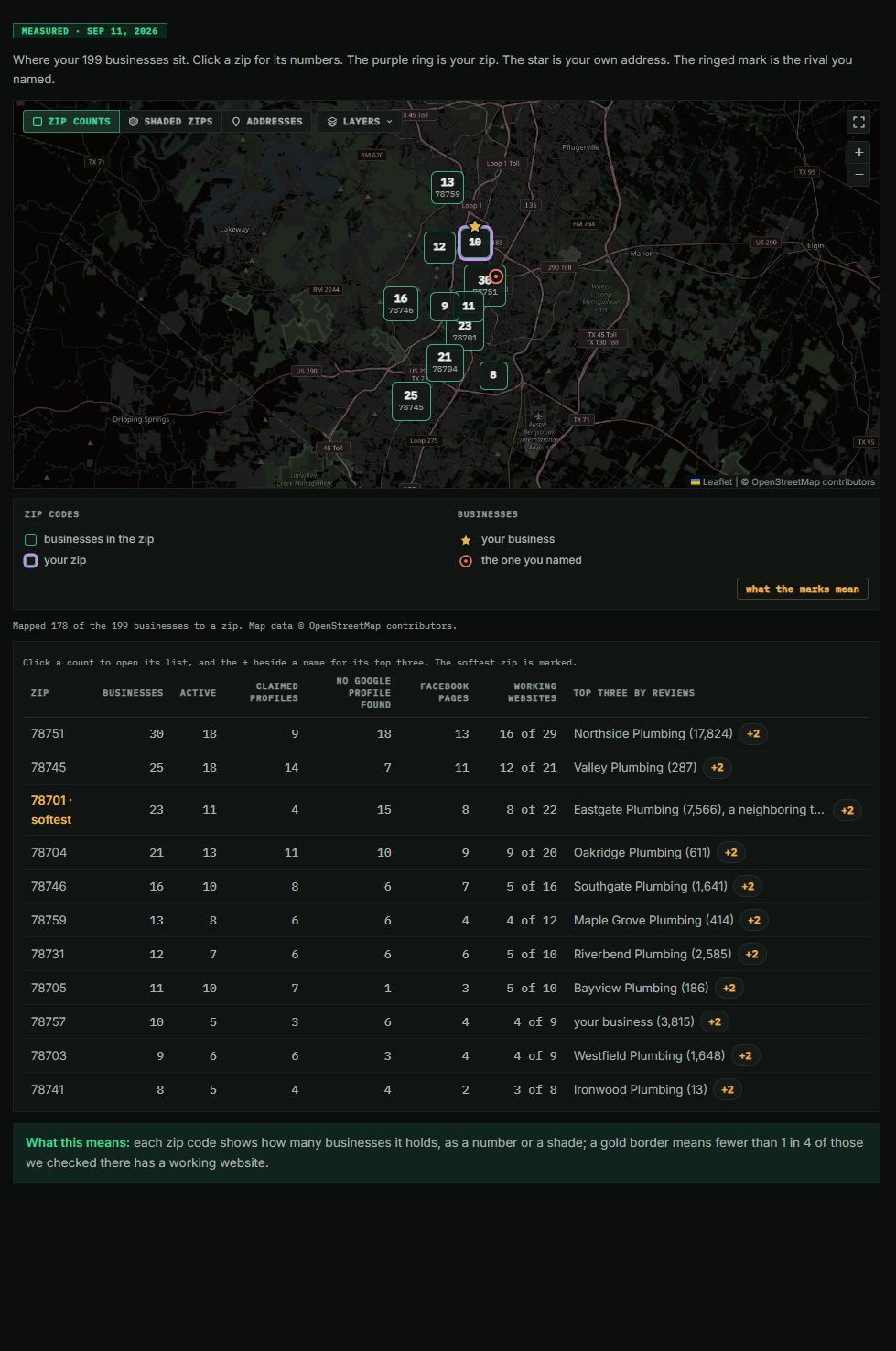Expand +2 beside Oakridge Plumbing
Image resolution: width=896 pixels, height=1351 pixels.
point(731,853)
